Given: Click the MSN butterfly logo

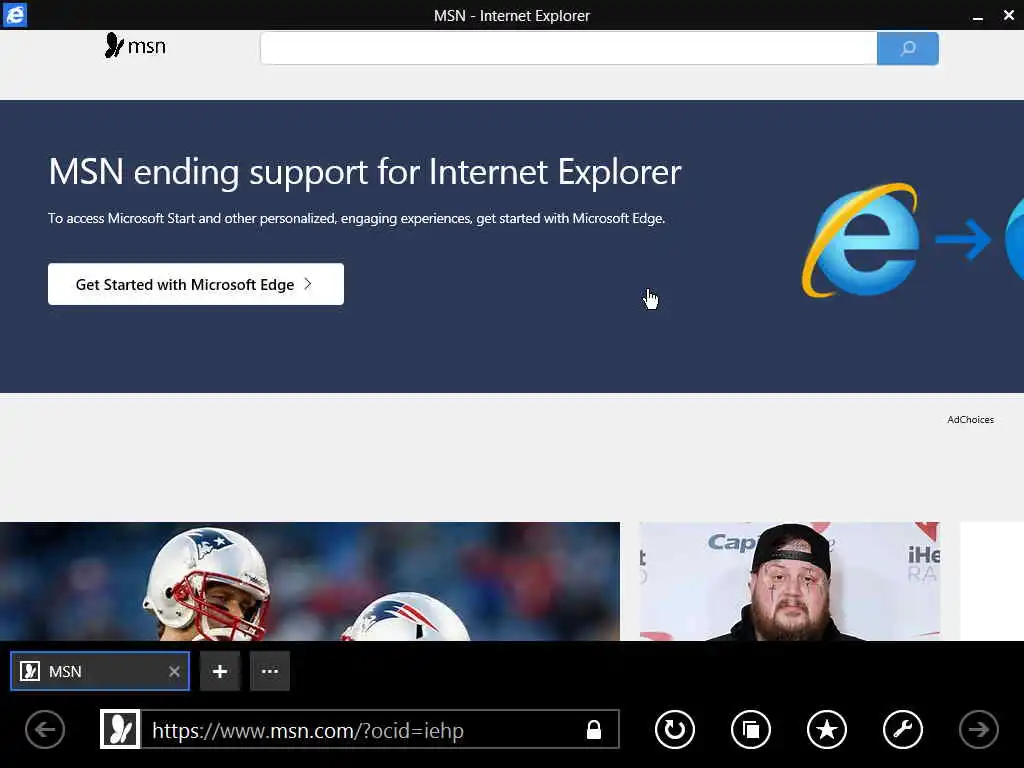Looking at the screenshot, I should (135, 46).
